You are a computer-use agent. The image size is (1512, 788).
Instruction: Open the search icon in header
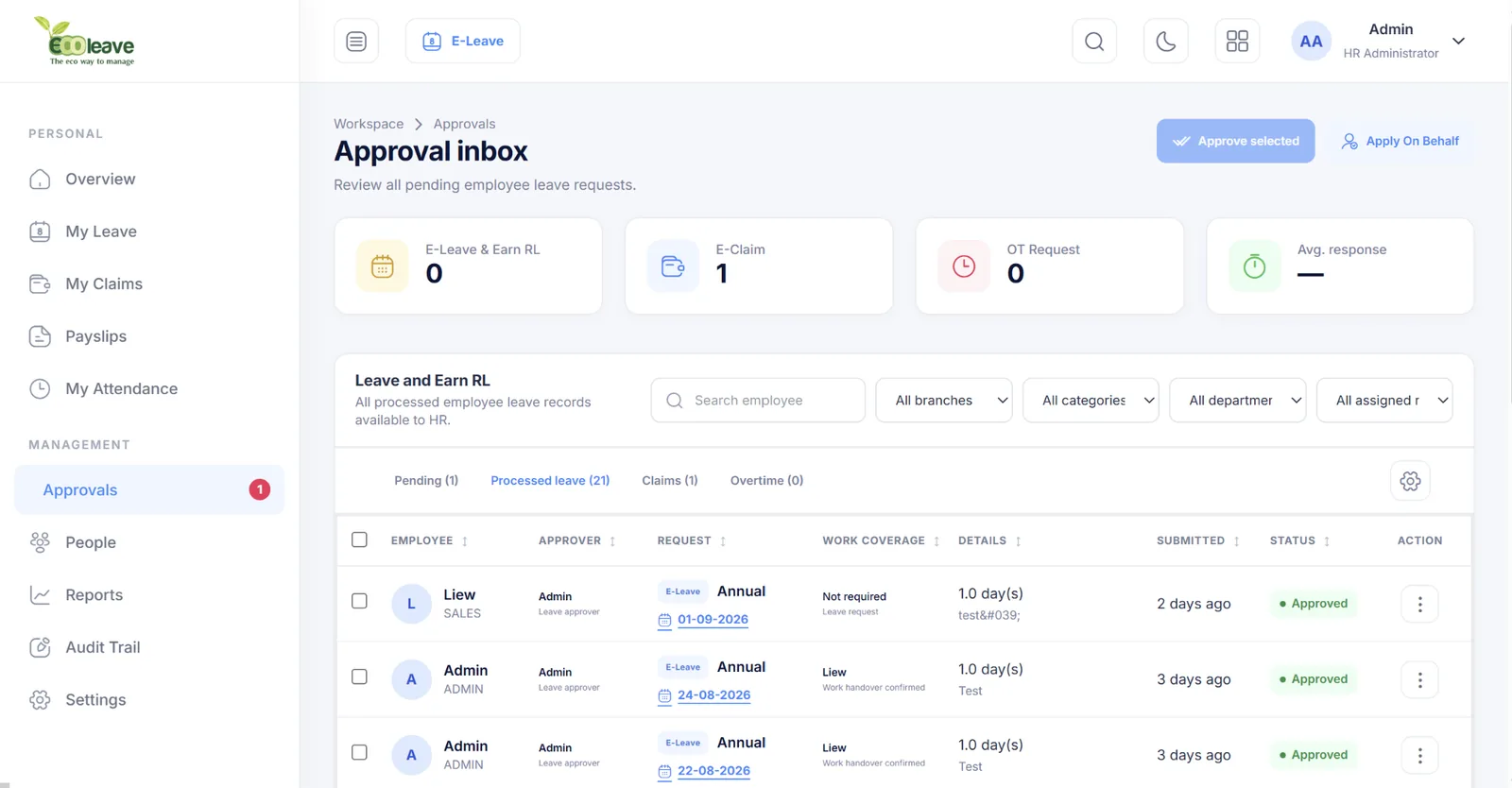1094,41
